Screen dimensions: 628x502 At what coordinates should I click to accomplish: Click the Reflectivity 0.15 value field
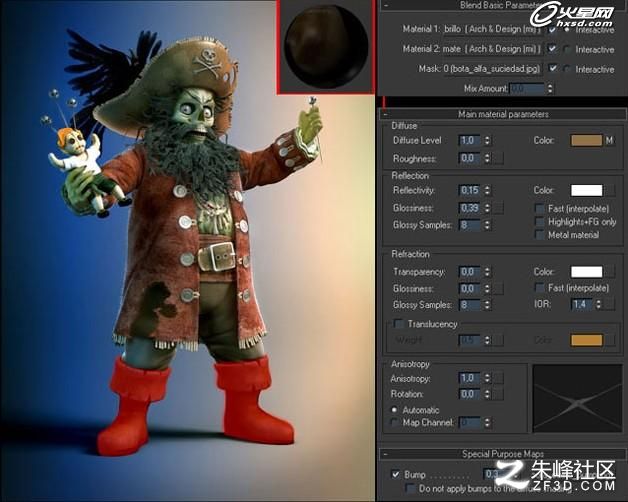470,190
